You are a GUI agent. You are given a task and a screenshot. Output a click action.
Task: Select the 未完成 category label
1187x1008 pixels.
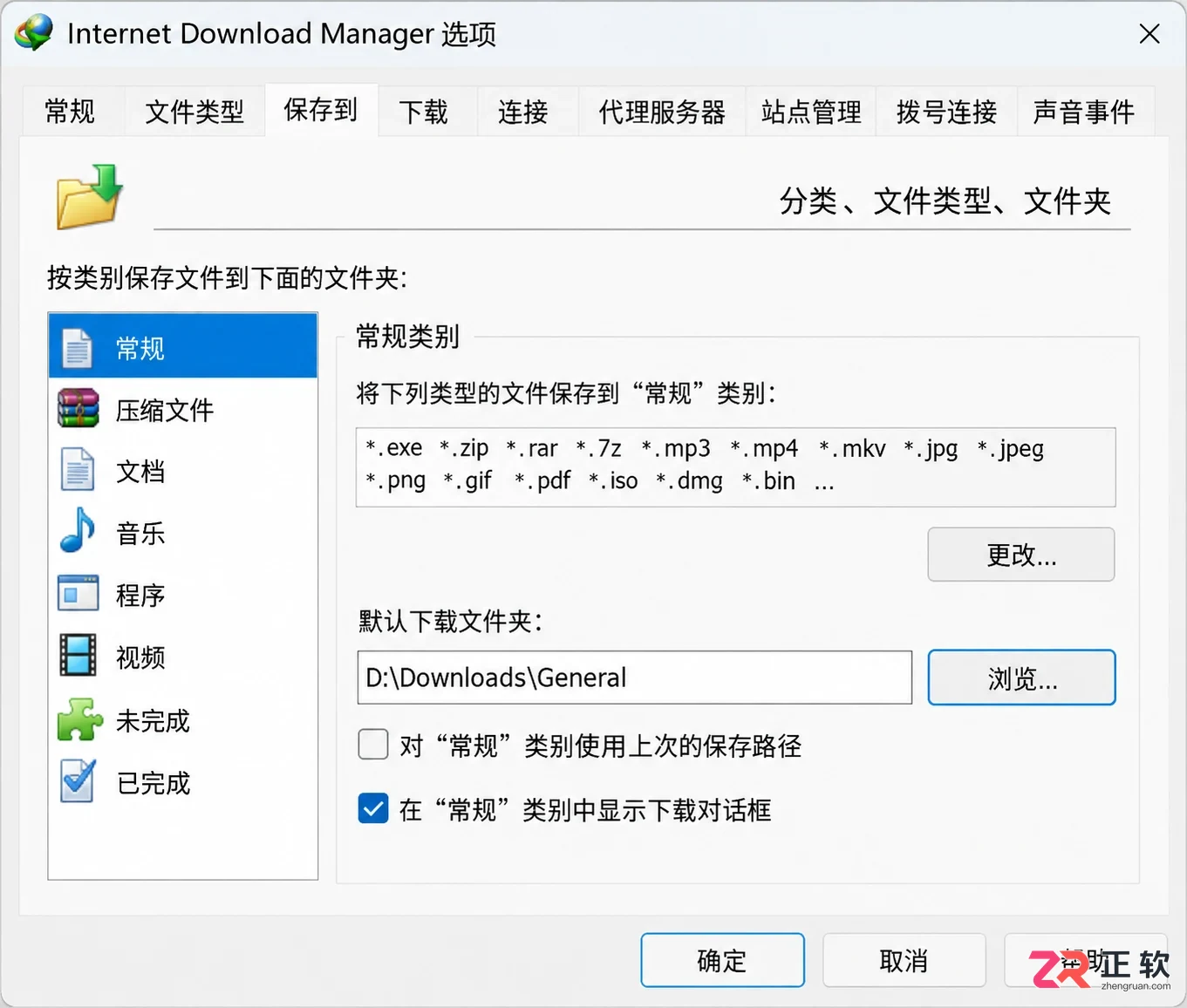tap(153, 721)
